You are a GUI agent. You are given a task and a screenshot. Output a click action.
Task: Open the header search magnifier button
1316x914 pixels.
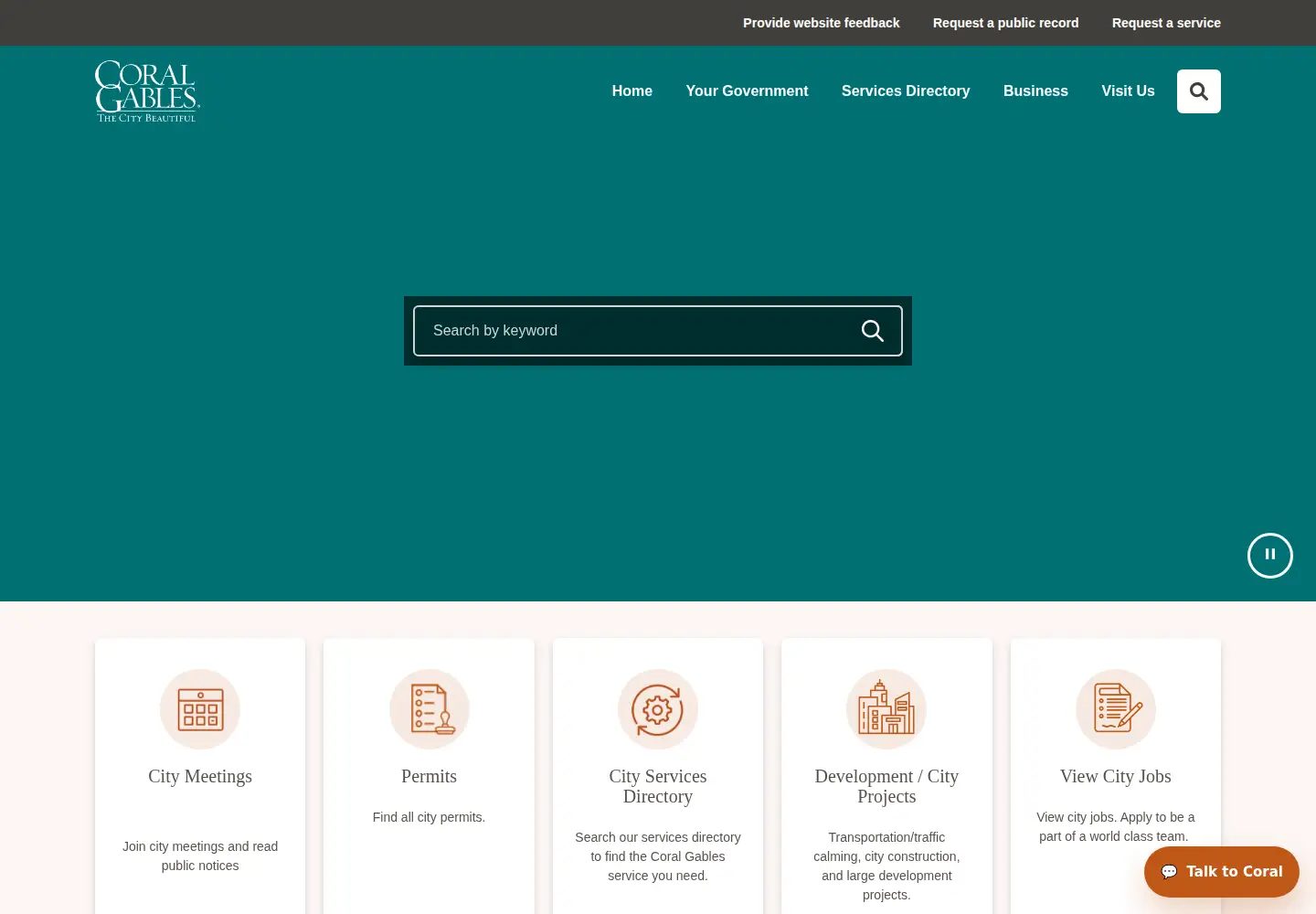1199,91
